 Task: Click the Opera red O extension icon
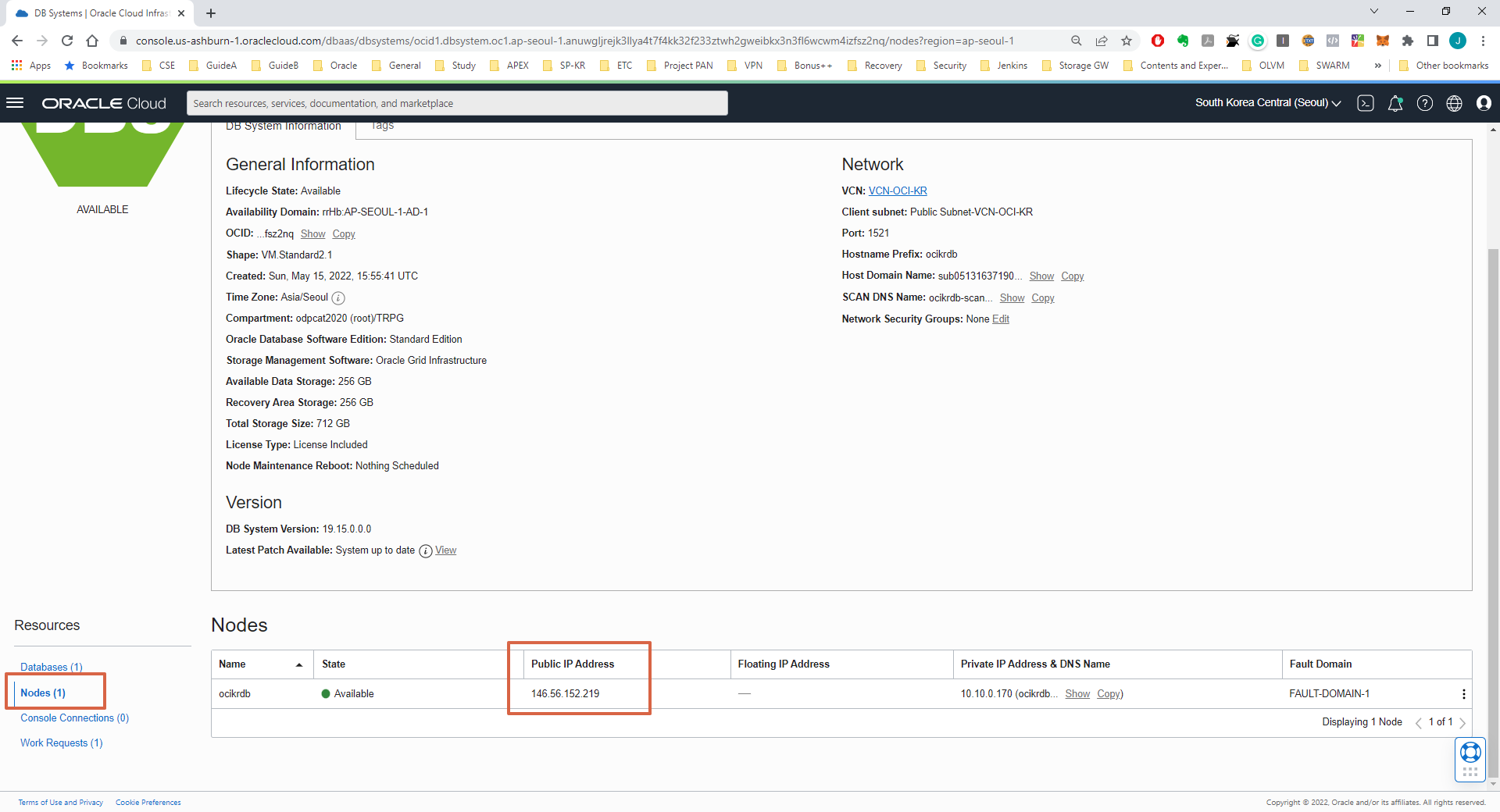pyautogui.click(x=1158, y=41)
